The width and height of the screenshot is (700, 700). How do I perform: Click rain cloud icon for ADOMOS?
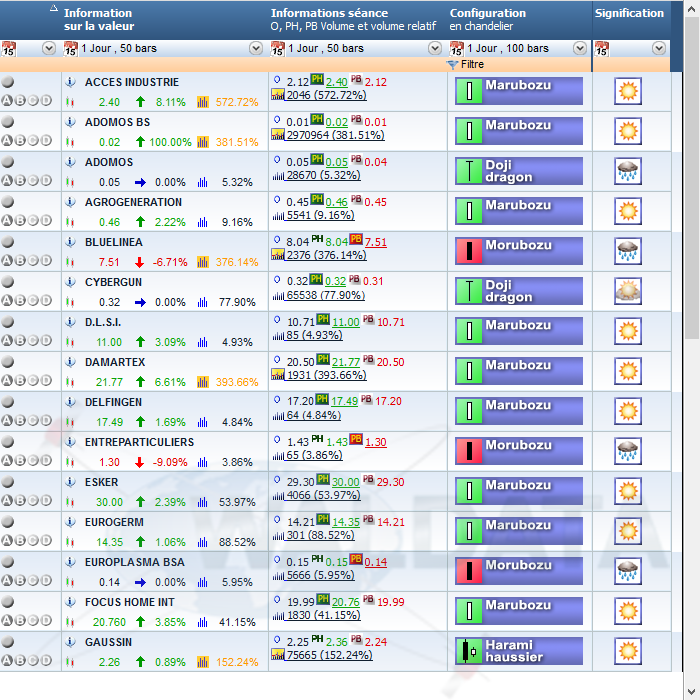(628, 171)
